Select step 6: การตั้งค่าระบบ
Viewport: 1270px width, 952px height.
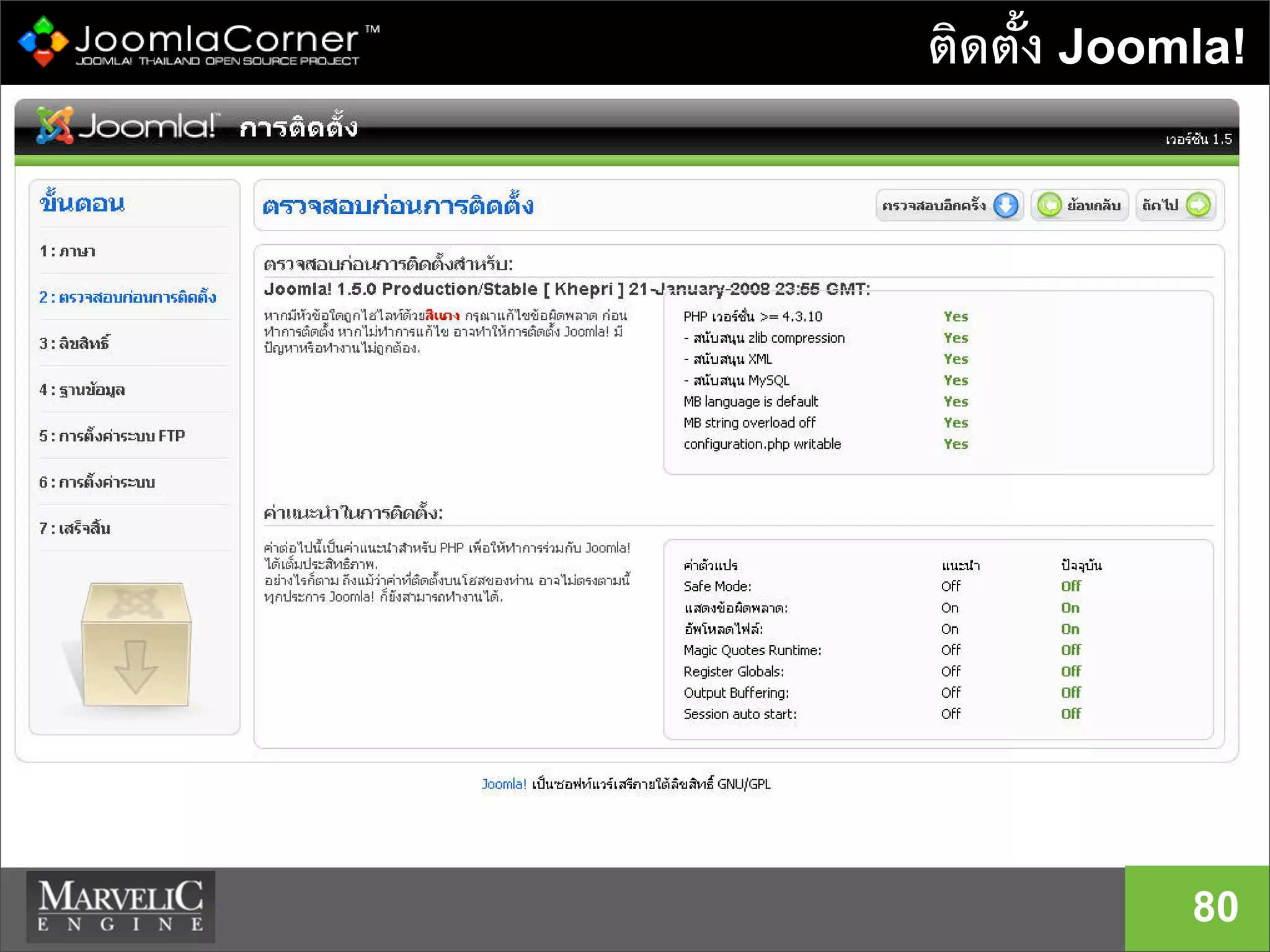pos(97,482)
